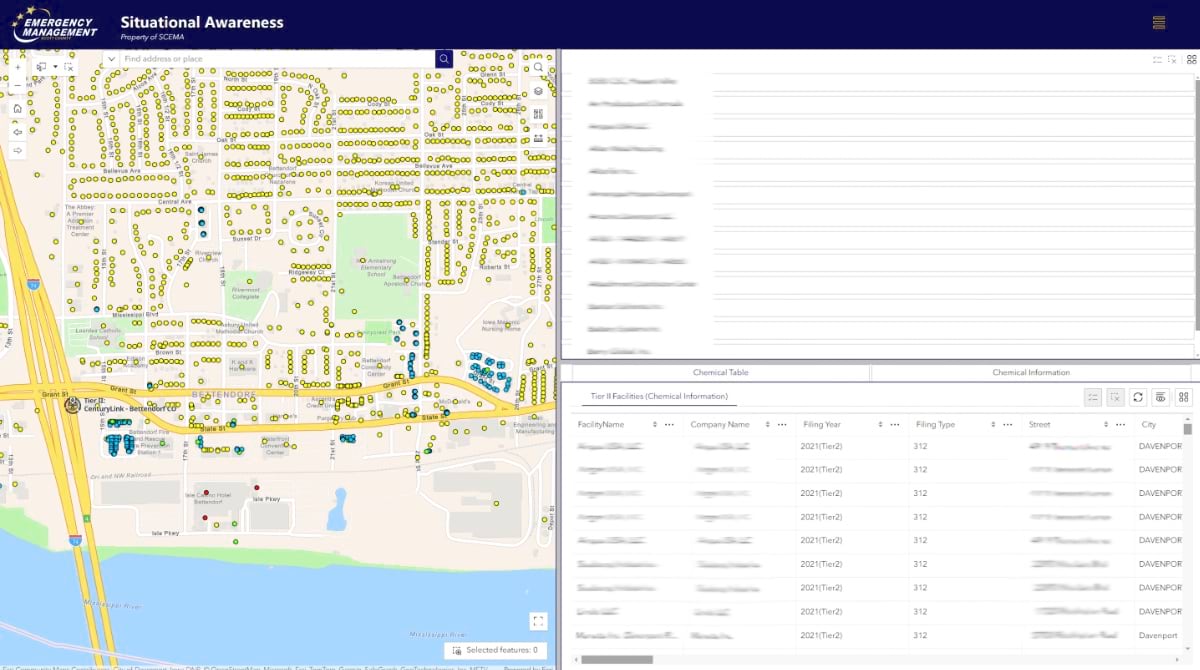Select the Tier II Facilities (Chemical Information) tab

(658, 397)
